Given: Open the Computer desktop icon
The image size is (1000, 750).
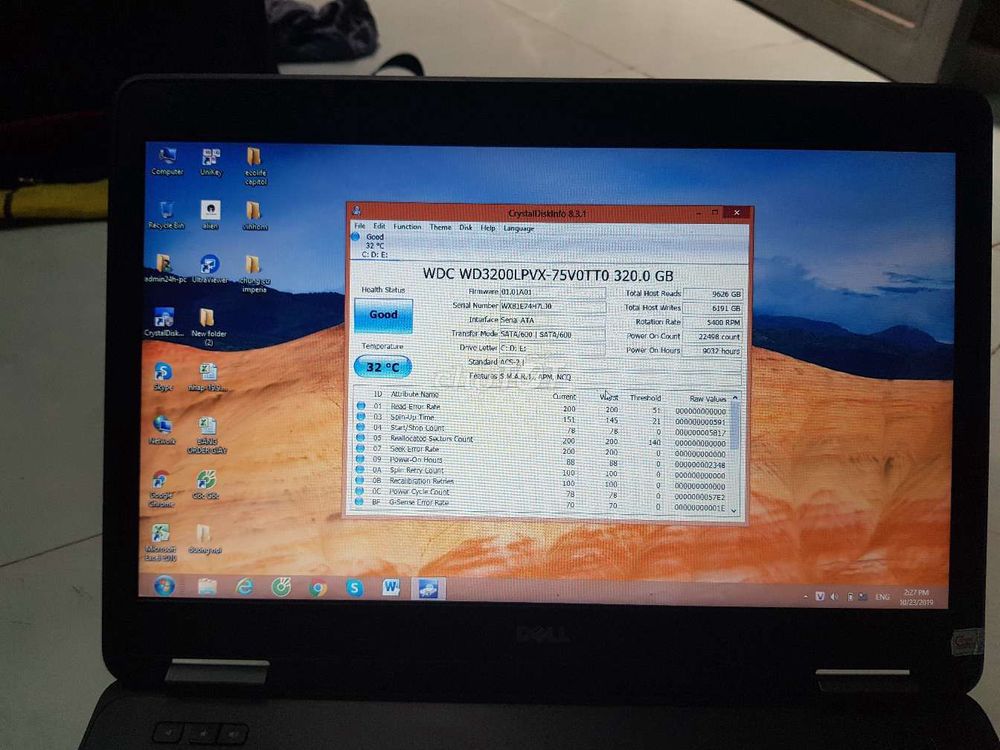Looking at the screenshot, I should pos(168,161).
